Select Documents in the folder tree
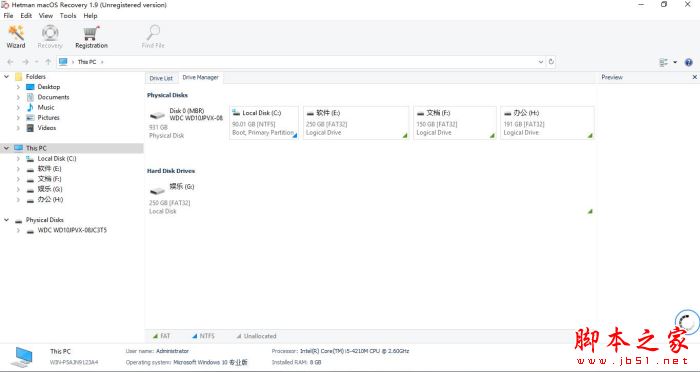Viewport: 700px width, 372px height. 53,97
